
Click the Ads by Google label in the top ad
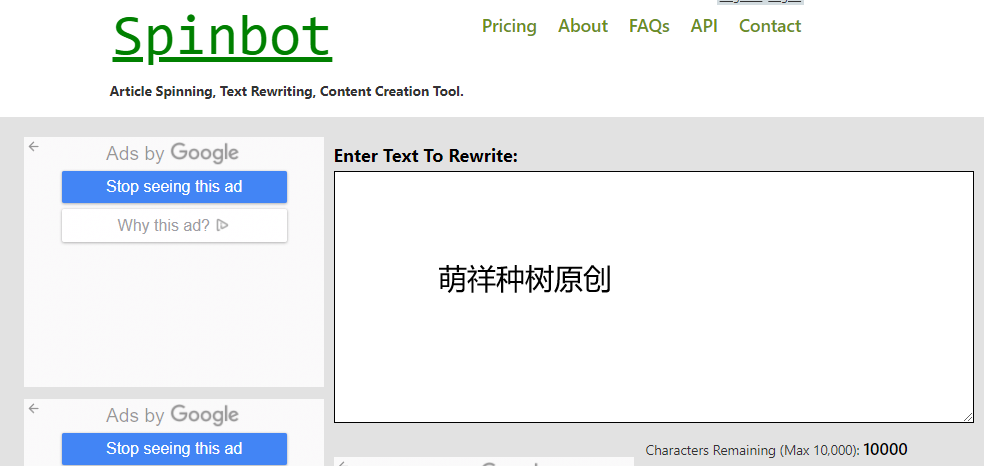(173, 153)
